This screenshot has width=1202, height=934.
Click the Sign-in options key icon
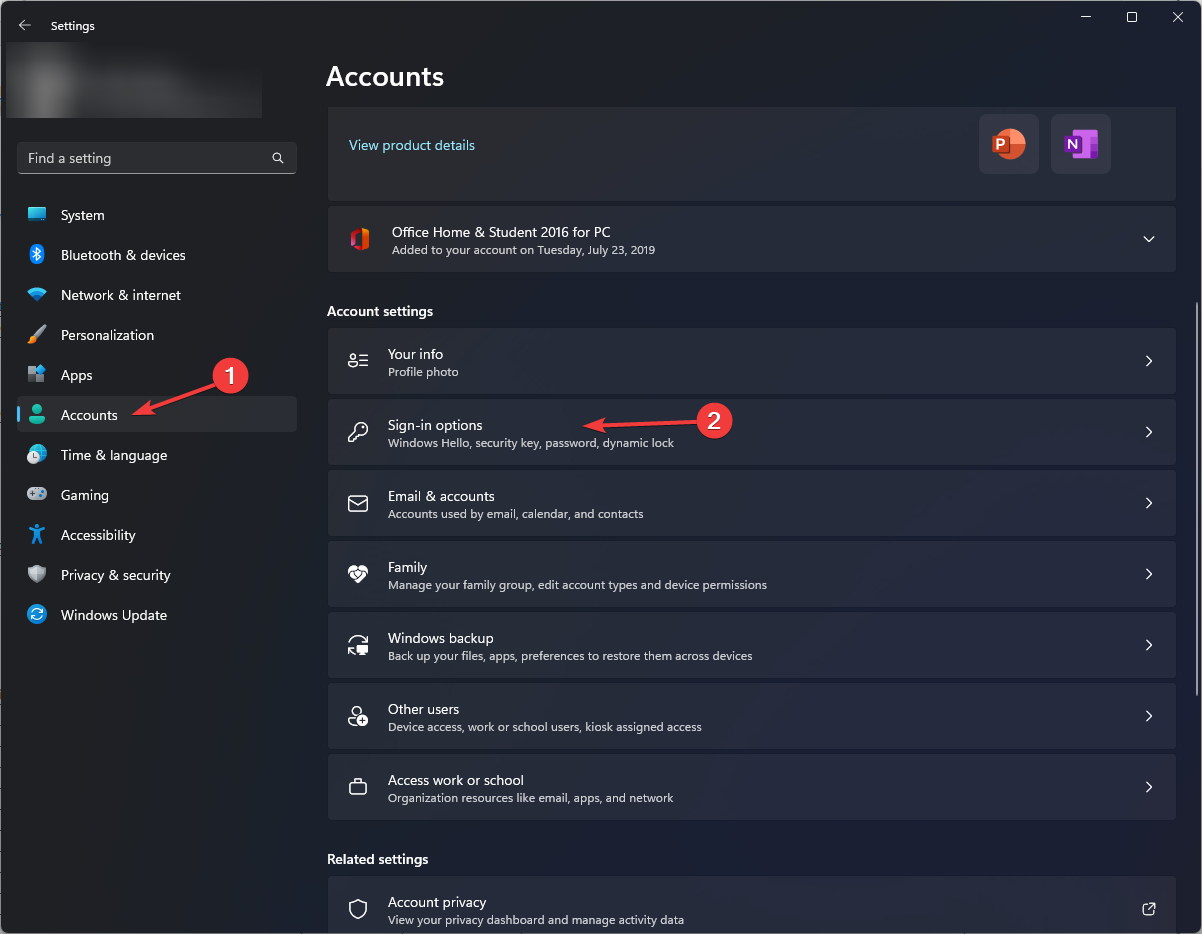pyautogui.click(x=358, y=432)
